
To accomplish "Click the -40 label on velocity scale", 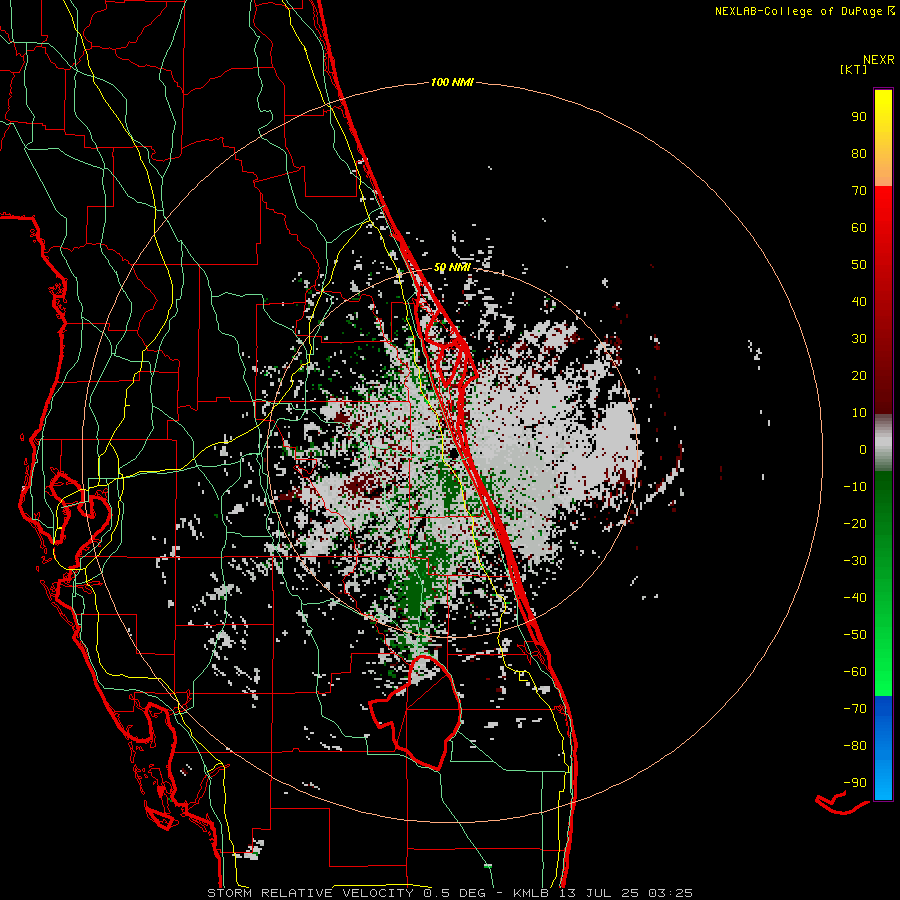I will pos(855,598).
